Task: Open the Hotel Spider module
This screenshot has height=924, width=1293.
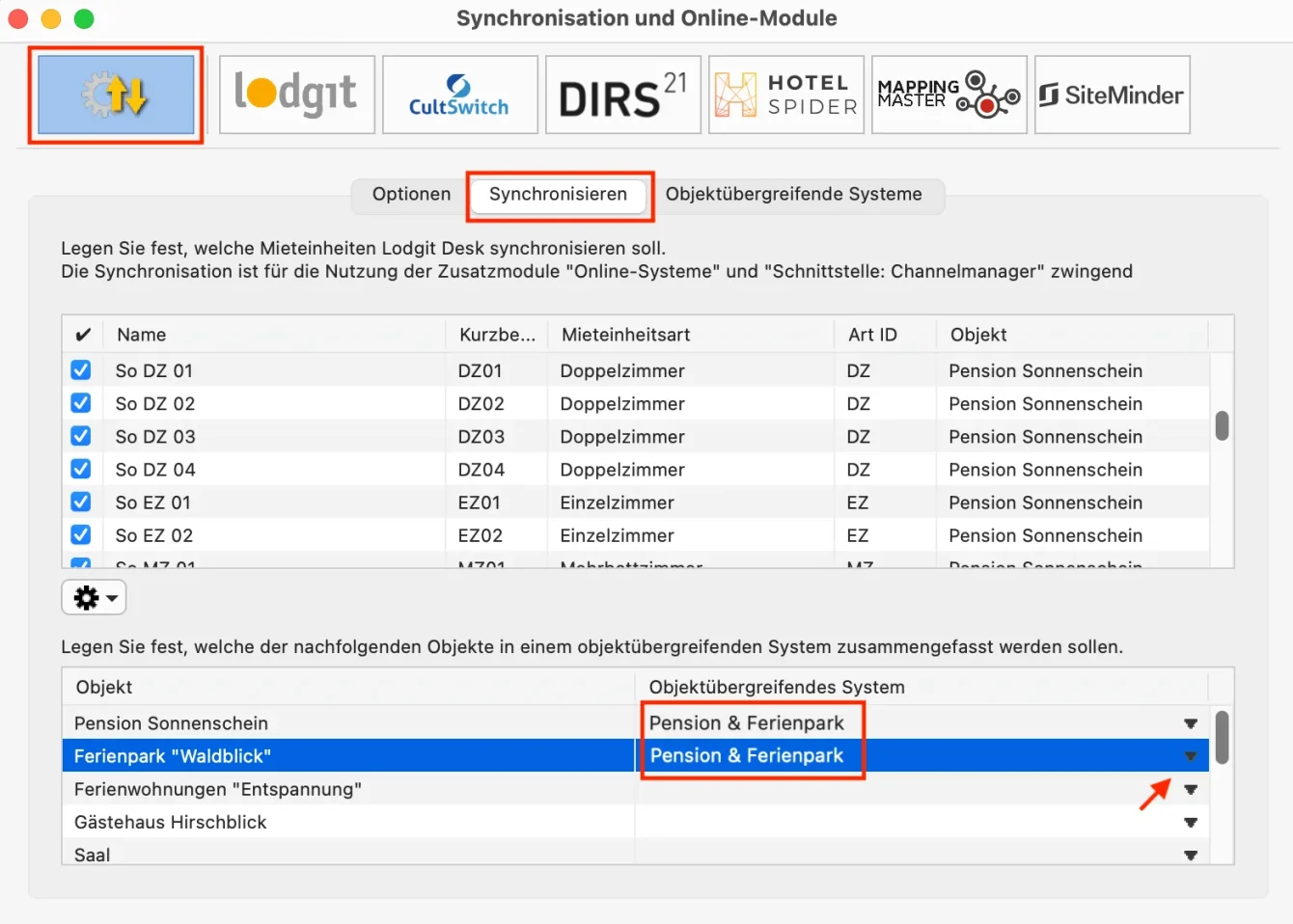Action: point(786,95)
